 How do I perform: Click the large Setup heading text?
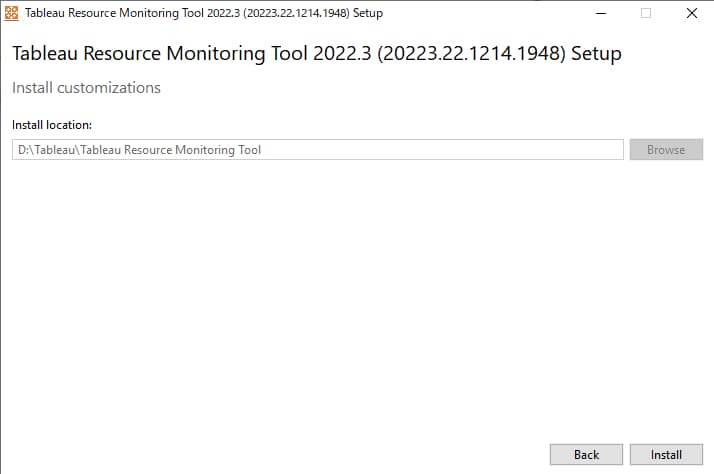pos(317,53)
